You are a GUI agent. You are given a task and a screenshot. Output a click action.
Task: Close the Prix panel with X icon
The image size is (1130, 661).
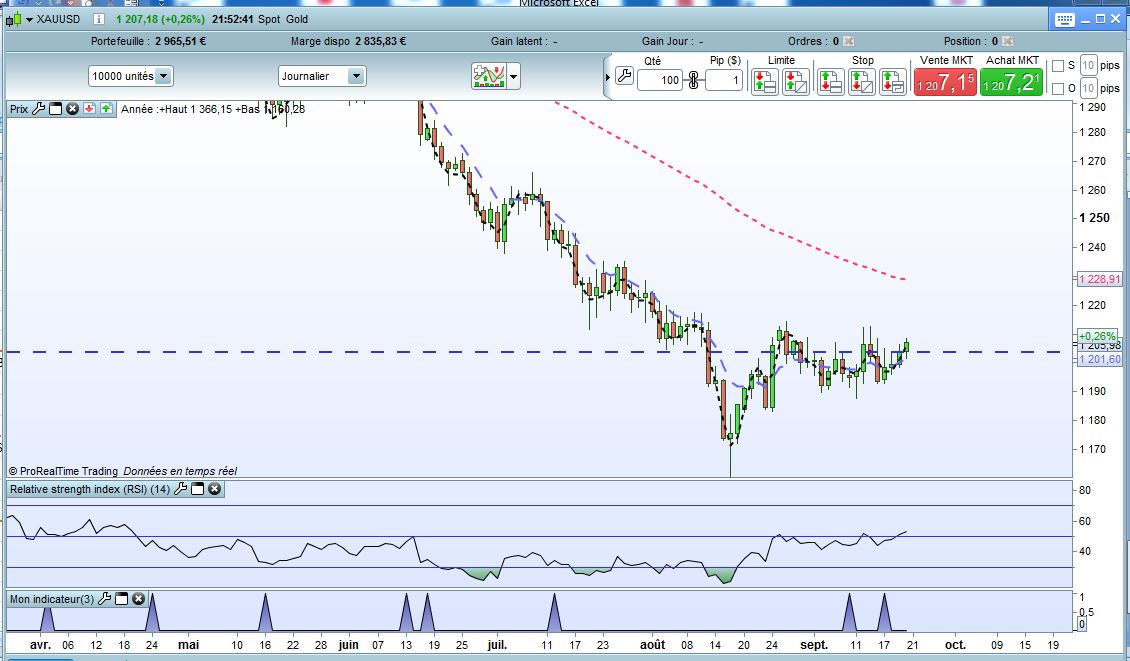(72, 109)
